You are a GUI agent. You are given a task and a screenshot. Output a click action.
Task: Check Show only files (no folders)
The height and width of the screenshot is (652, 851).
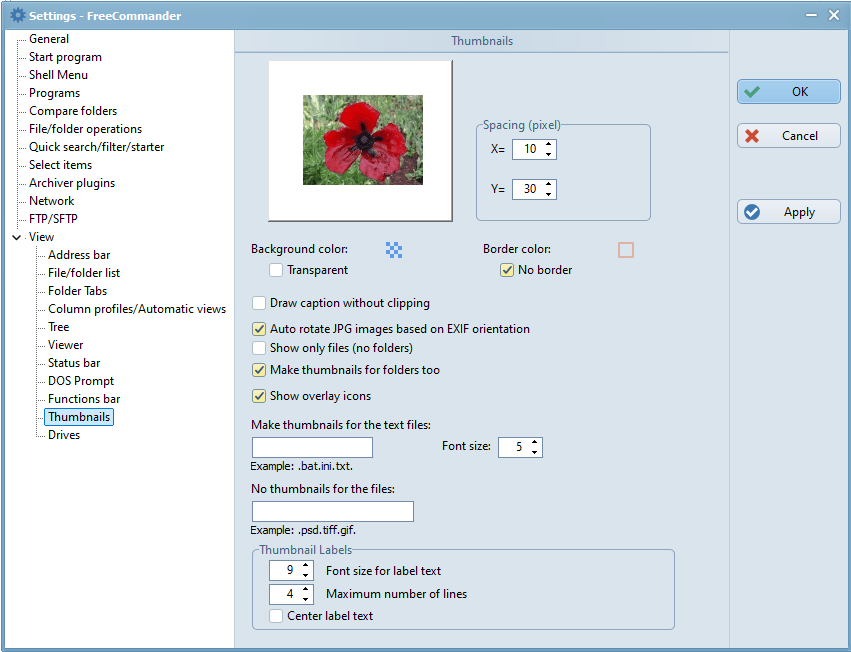[259, 348]
